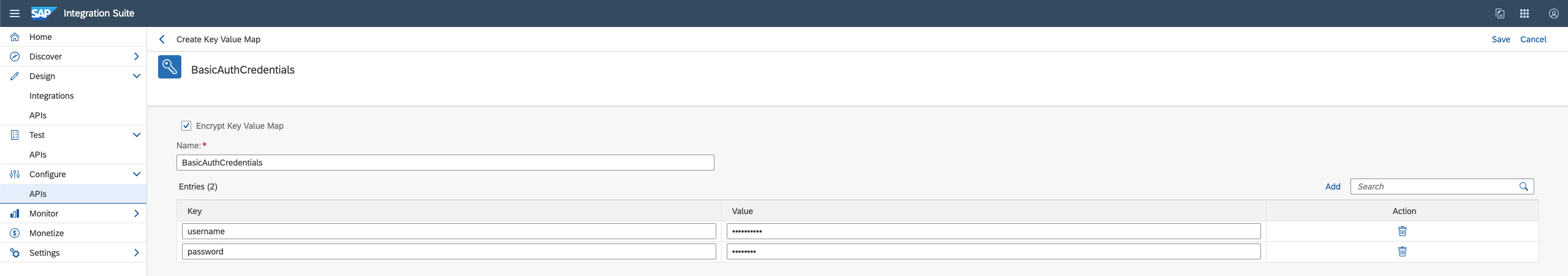Delete the username entry row
The height and width of the screenshot is (276, 1568).
pyautogui.click(x=1402, y=231)
